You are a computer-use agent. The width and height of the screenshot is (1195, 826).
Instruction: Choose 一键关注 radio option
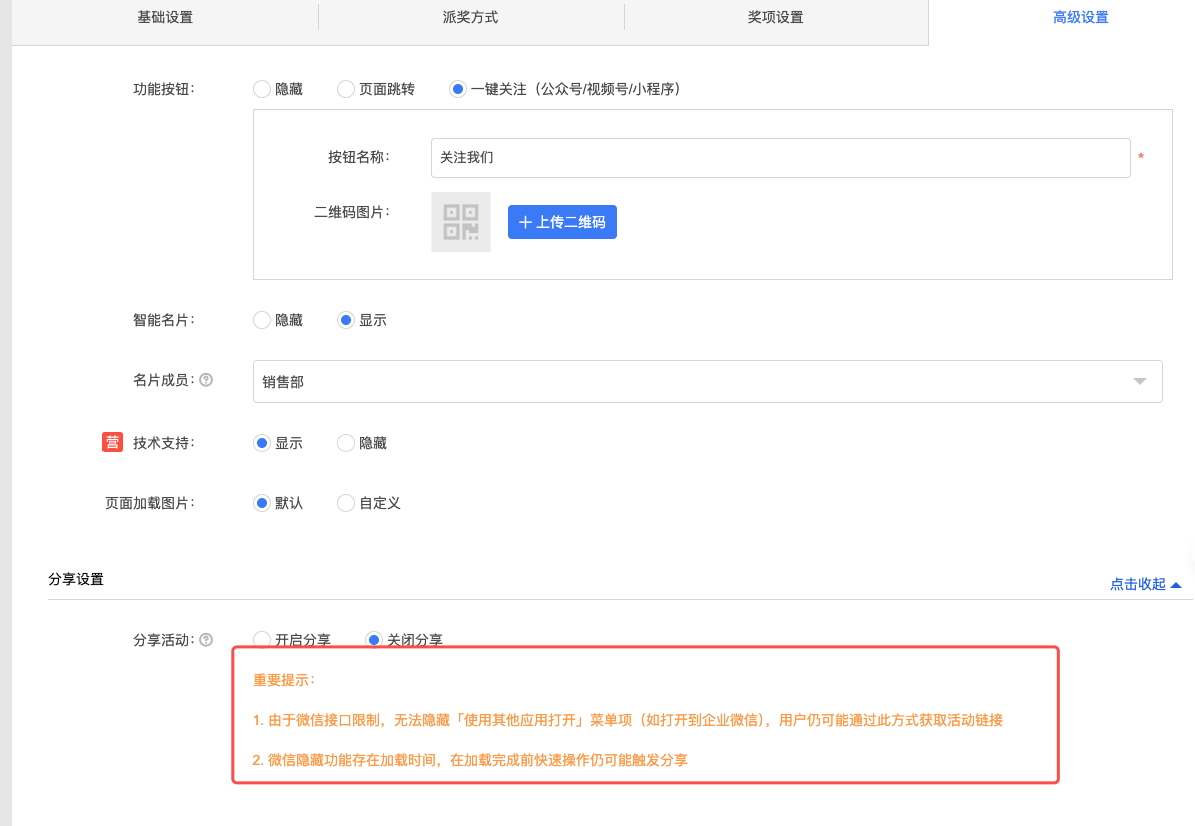[458, 89]
